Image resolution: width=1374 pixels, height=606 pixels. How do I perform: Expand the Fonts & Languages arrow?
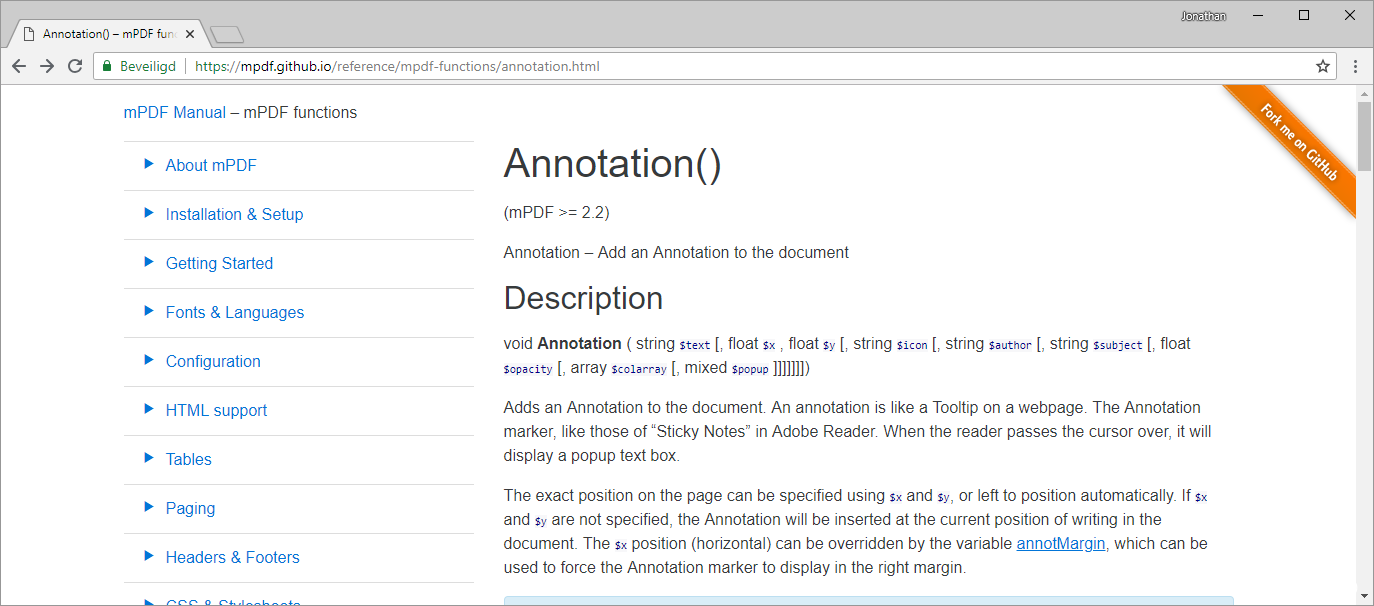(x=149, y=311)
